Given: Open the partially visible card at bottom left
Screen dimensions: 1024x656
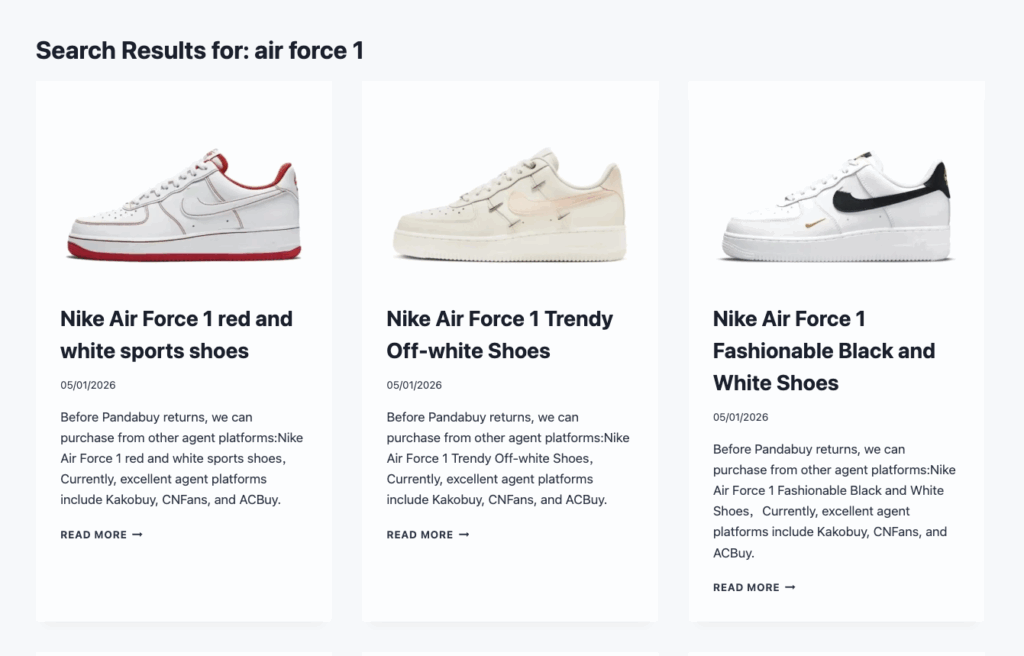Looking at the screenshot, I should 184,651.
